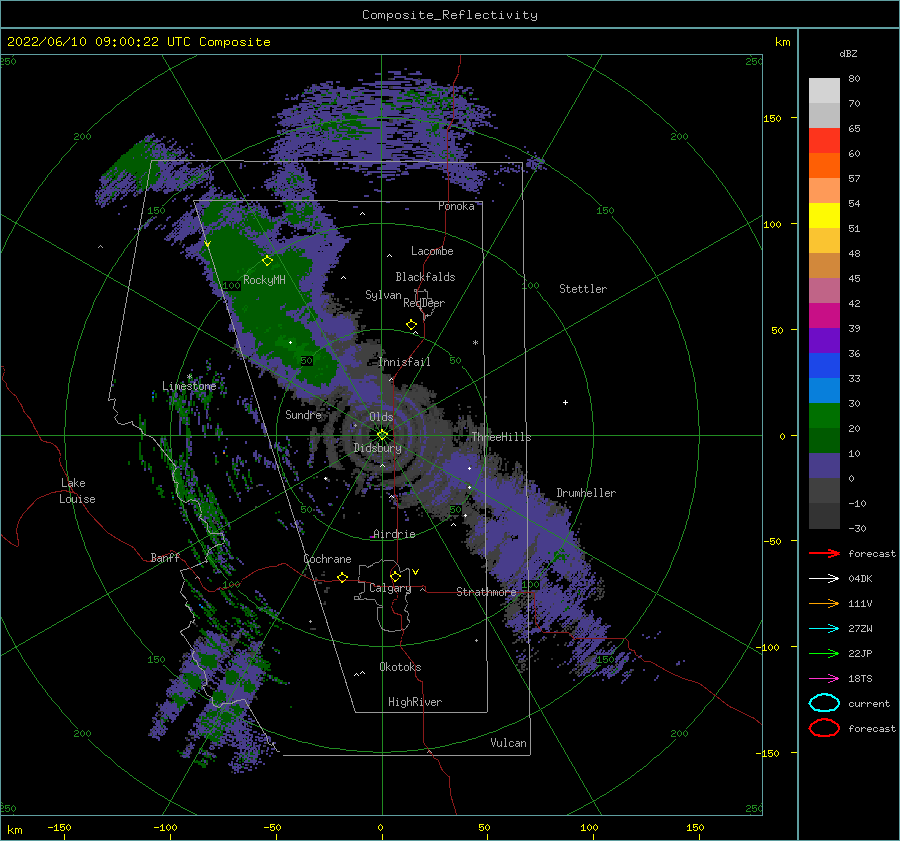This screenshot has height=841, width=900.
Task: Click the red swatch in dBZ scale
Action: tap(824, 141)
